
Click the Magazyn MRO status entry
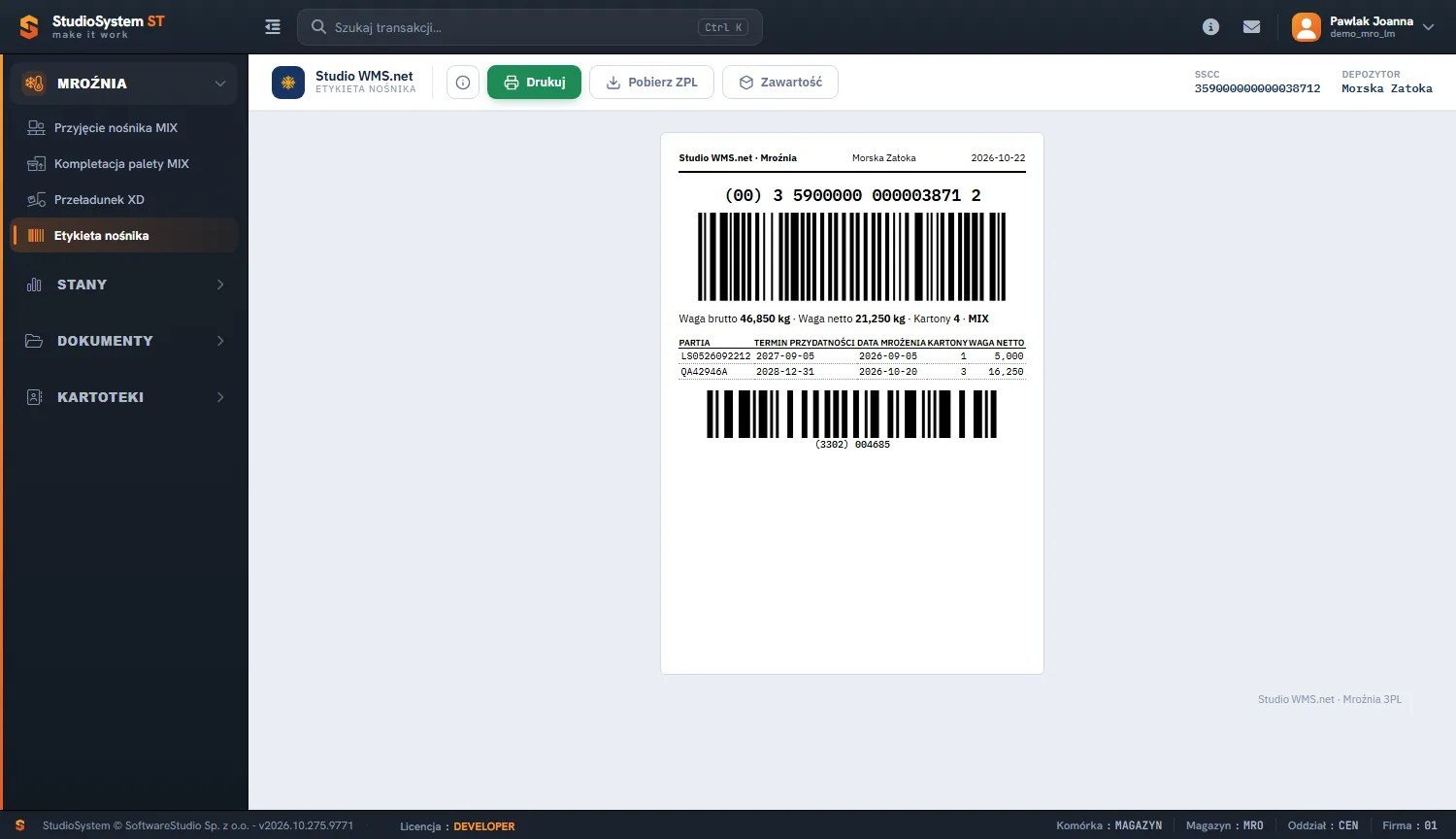click(1225, 825)
